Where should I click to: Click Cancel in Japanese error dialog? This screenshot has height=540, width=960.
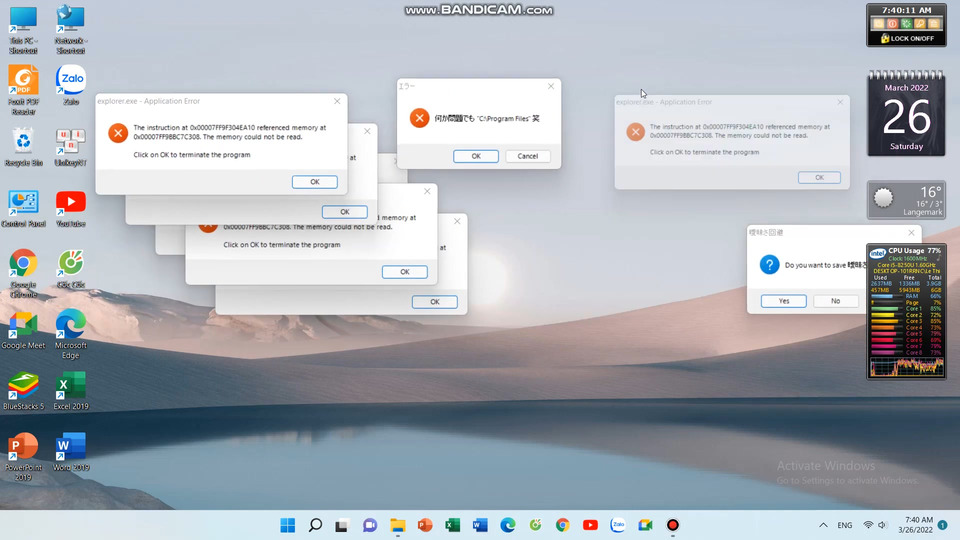tap(528, 156)
